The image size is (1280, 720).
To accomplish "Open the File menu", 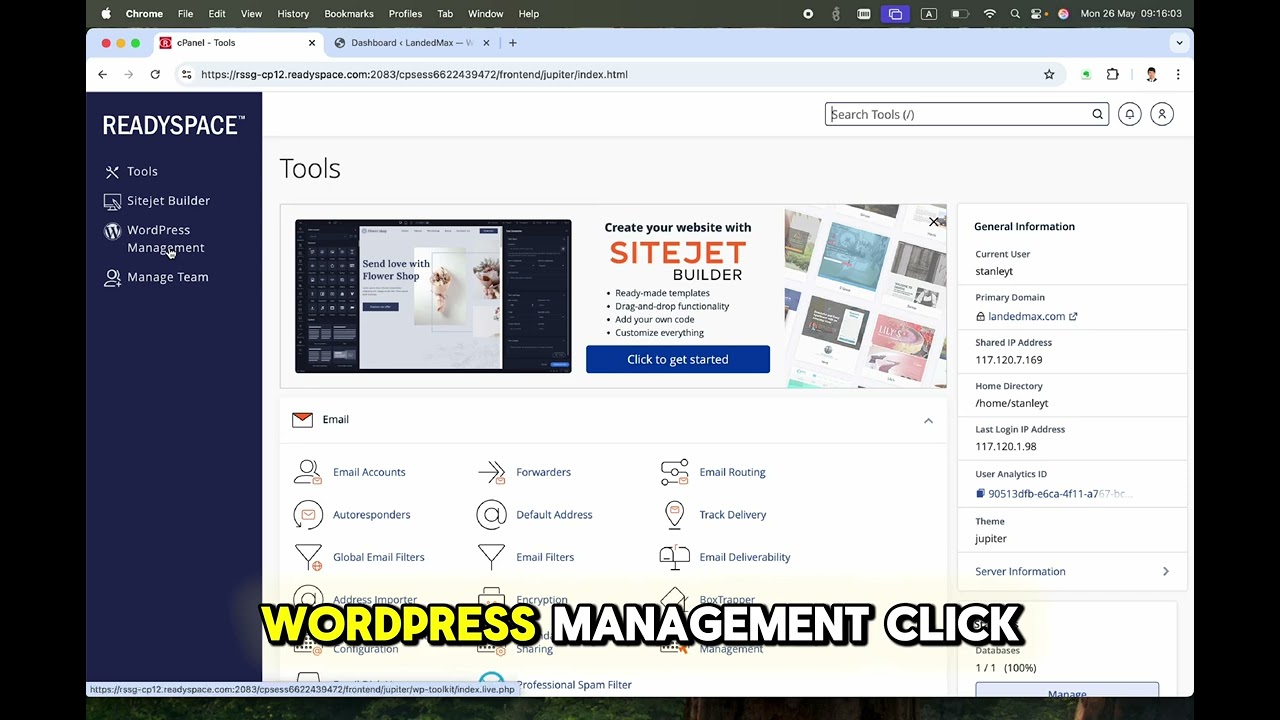I will click(x=185, y=14).
